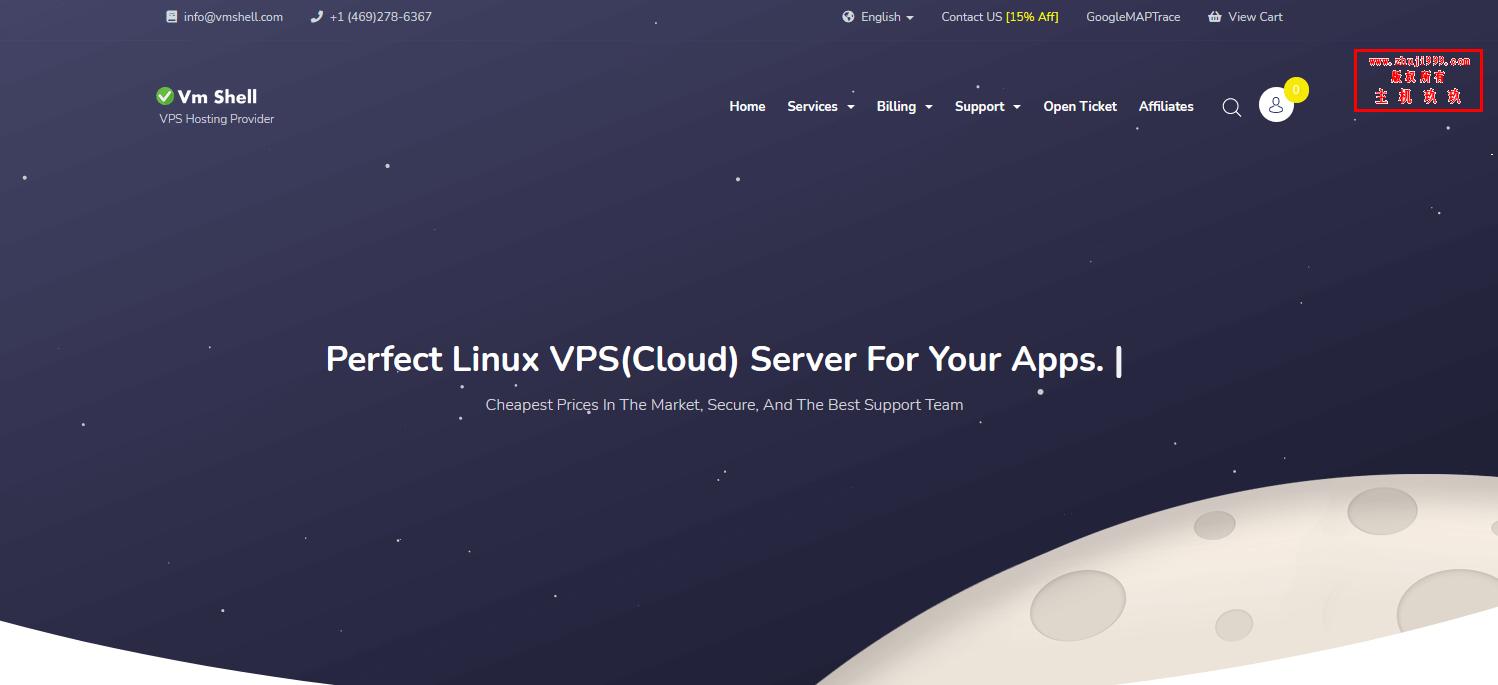The height and width of the screenshot is (685, 1498).
Task: Click the Contact US link
Action: 971,17
